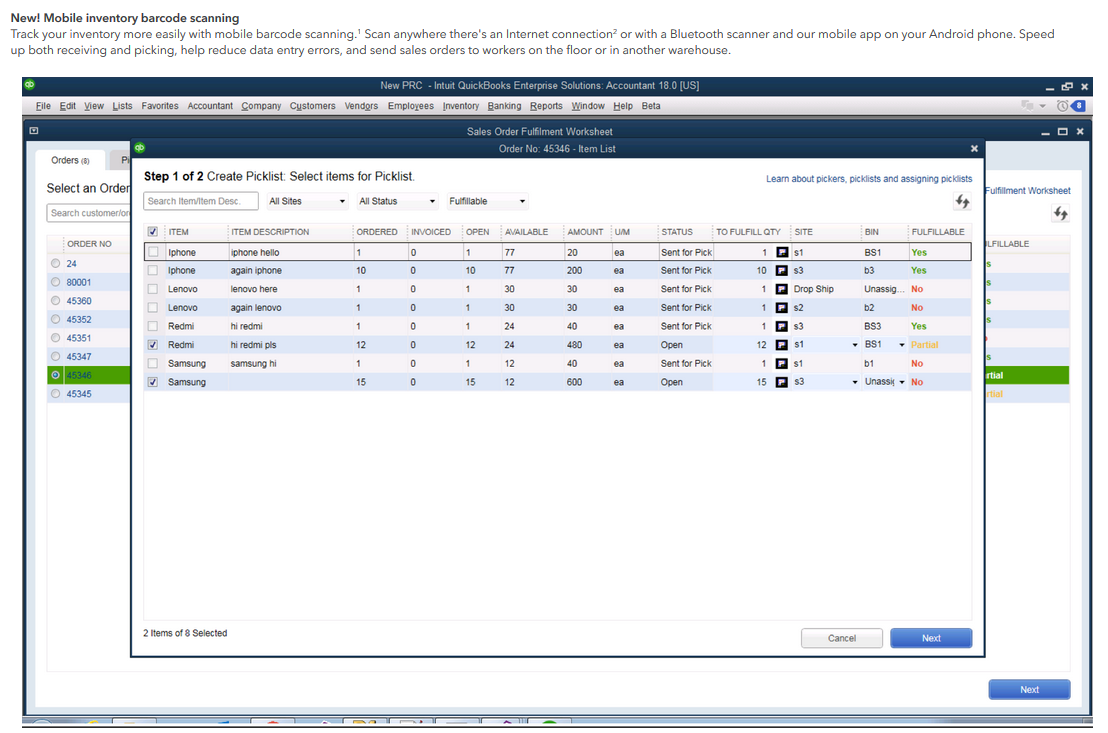Expand bin dropdown BS1 in 'hi redmi pls' row
Screen dimensions: 1108x733
902,345
